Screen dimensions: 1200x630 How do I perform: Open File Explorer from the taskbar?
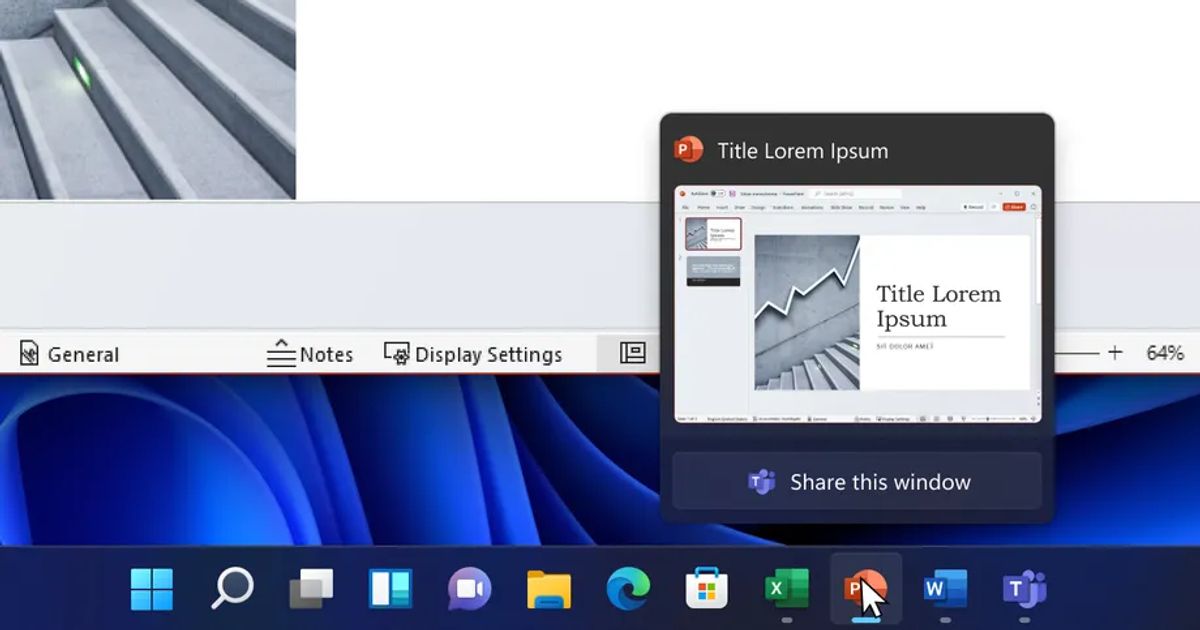pyautogui.click(x=548, y=590)
